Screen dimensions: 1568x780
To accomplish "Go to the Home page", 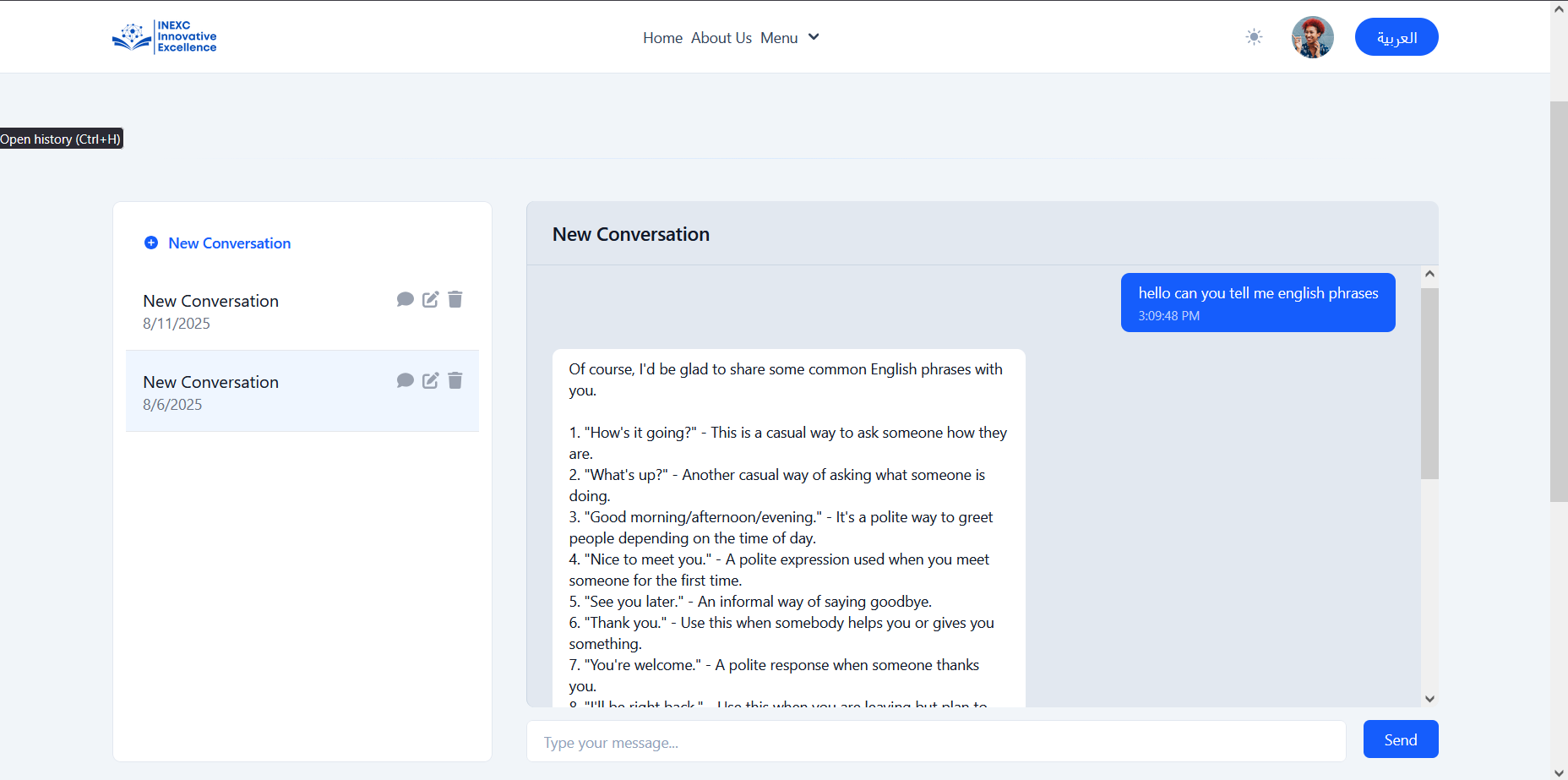I will pyautogui.click(x=662, y=38).
